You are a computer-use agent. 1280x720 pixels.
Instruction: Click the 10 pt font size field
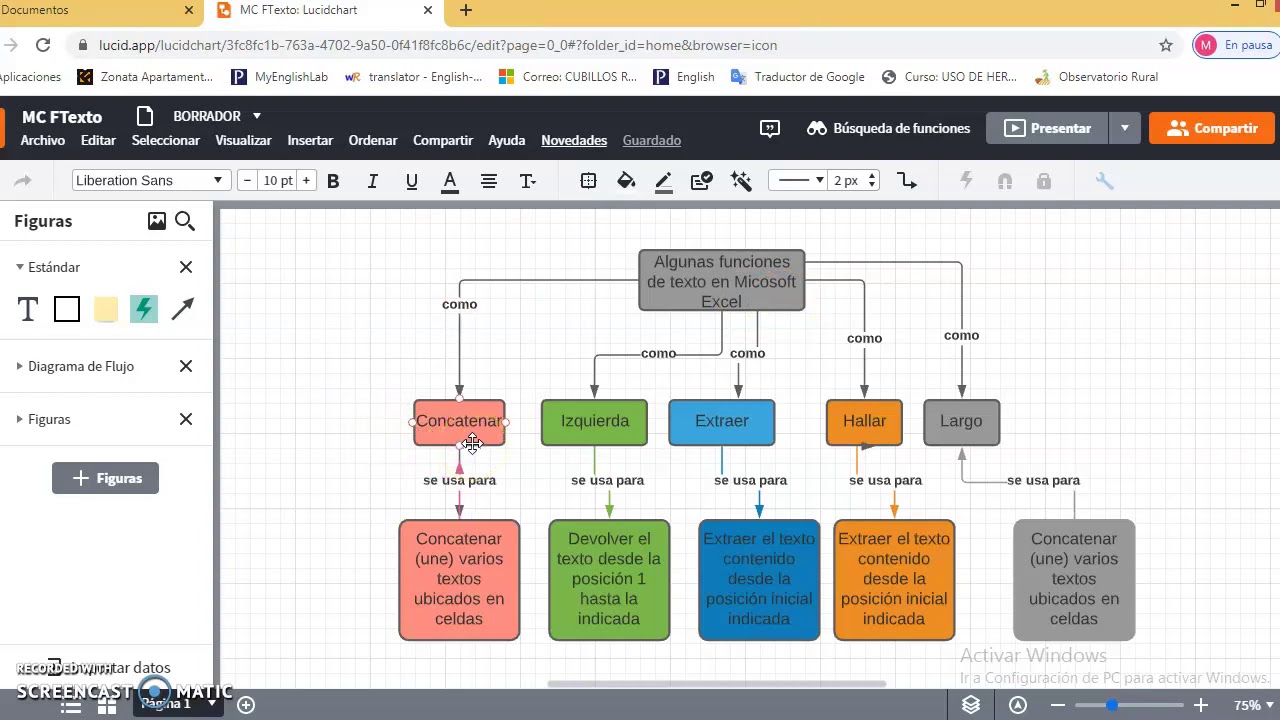277,180
